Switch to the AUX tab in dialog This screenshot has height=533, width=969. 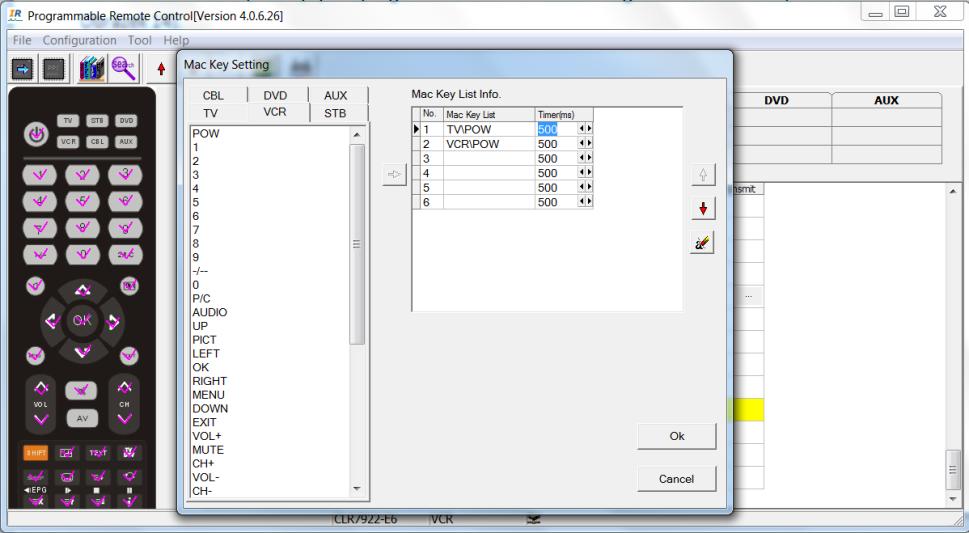coord(336,95)
